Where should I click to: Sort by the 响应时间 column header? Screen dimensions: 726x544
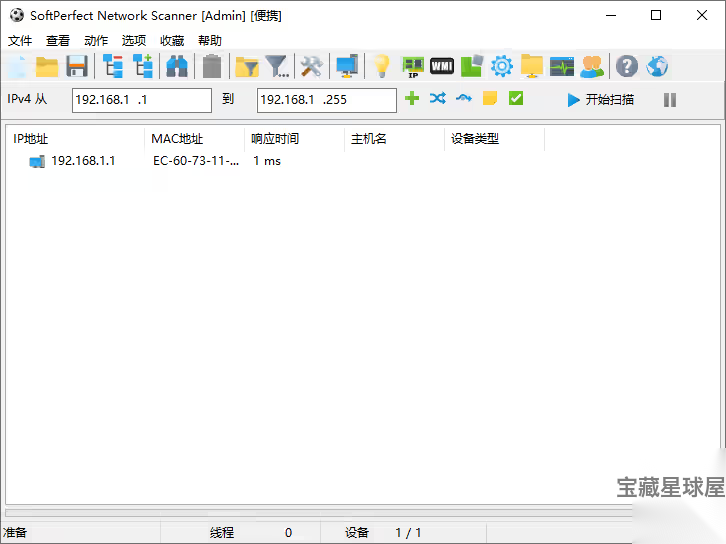(294, 138)
